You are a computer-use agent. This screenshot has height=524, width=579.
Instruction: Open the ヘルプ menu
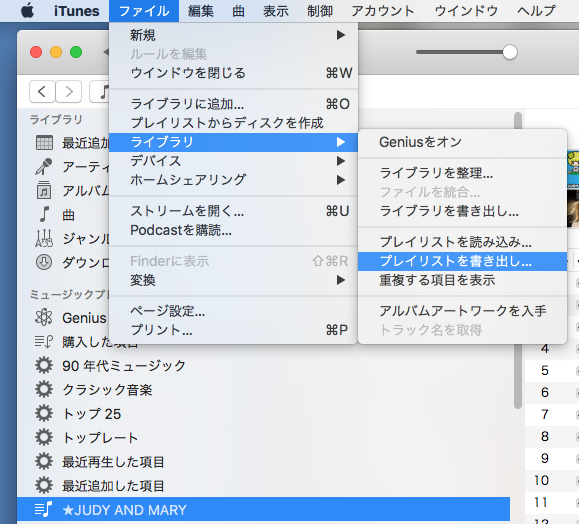536,11
